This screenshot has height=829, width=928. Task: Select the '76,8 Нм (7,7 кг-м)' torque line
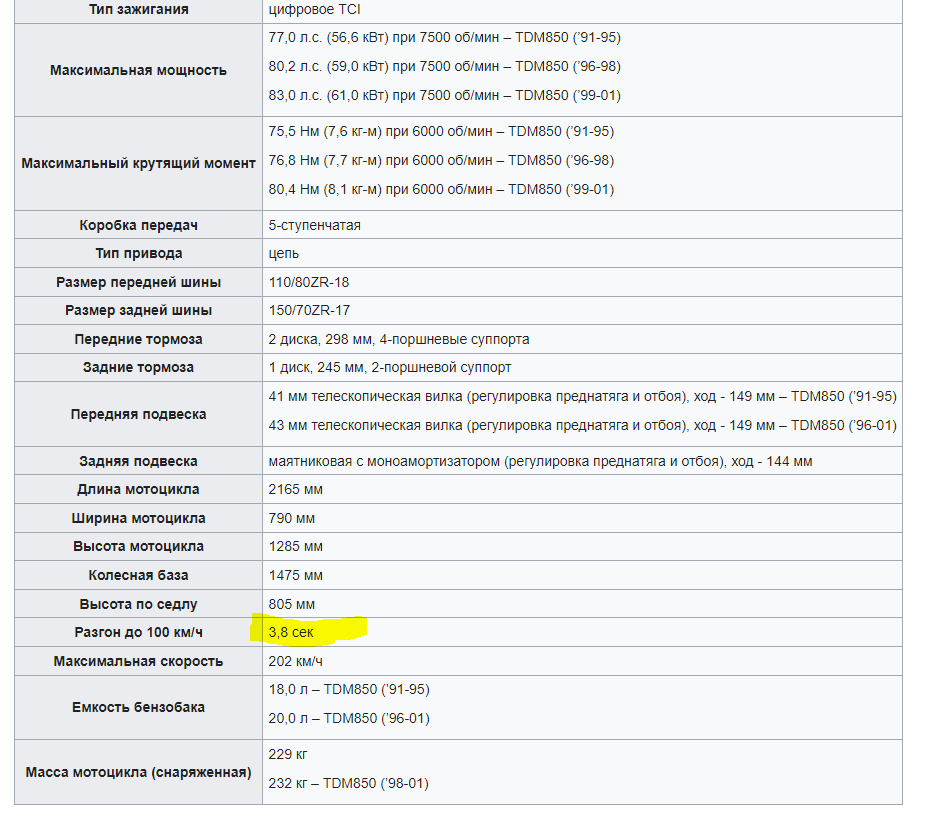pos(441,160)
